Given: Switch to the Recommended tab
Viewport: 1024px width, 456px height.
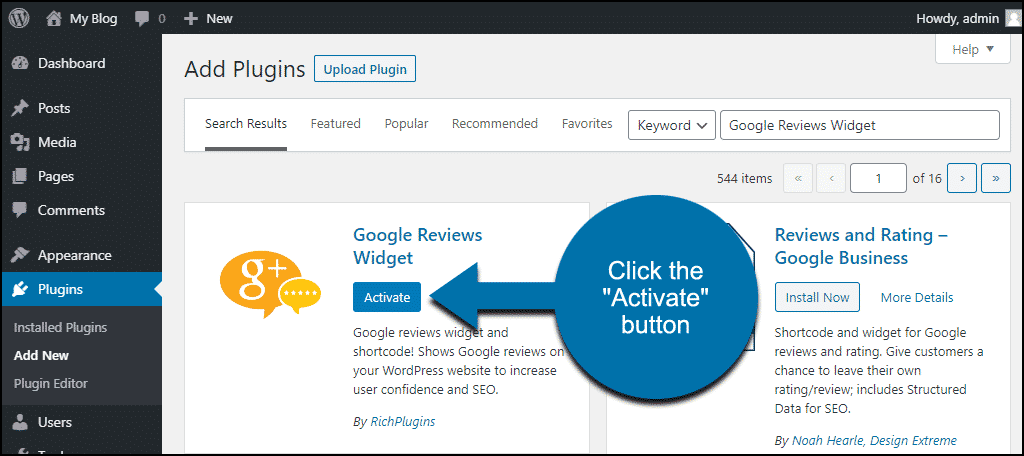Looking at the screenshot, I should click(495, 123).
